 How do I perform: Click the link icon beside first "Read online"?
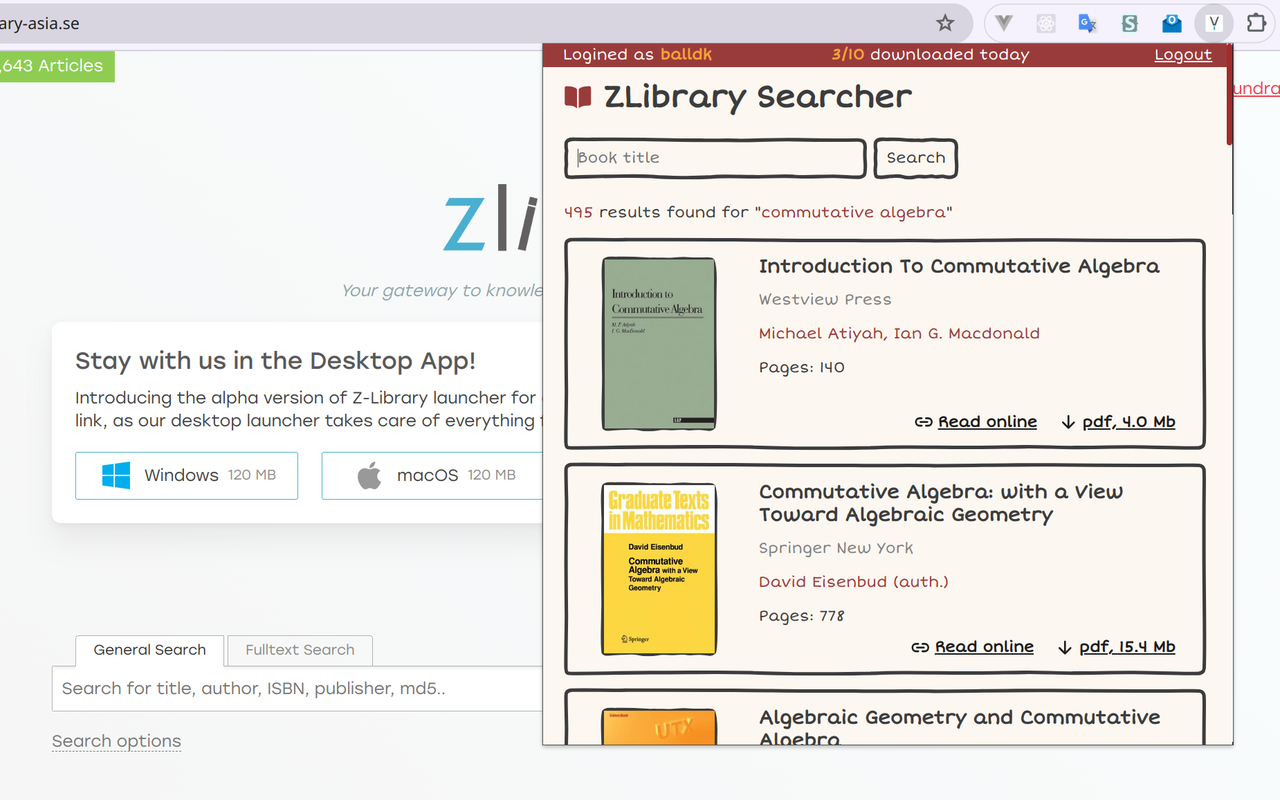923,422
